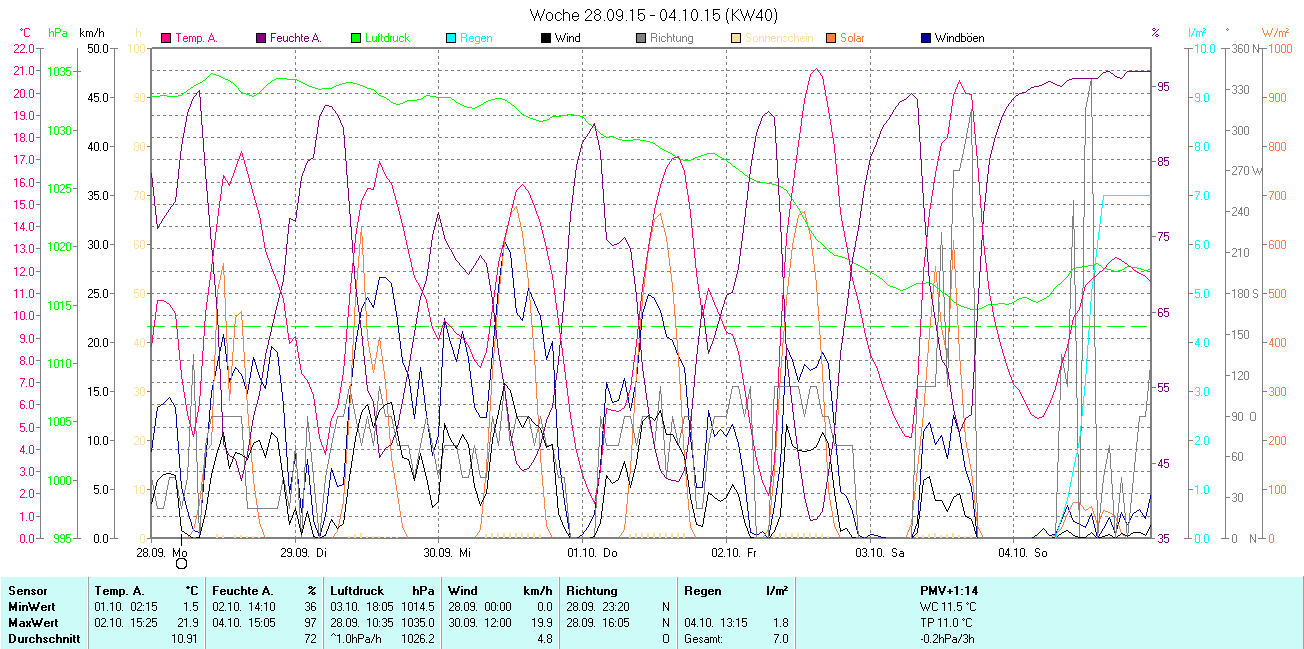Click the '-0.2hPa/3h' pressure tendency entry
Image resolution: width=1304 pixels, height=649 pixels.
(x=949, y=639)
